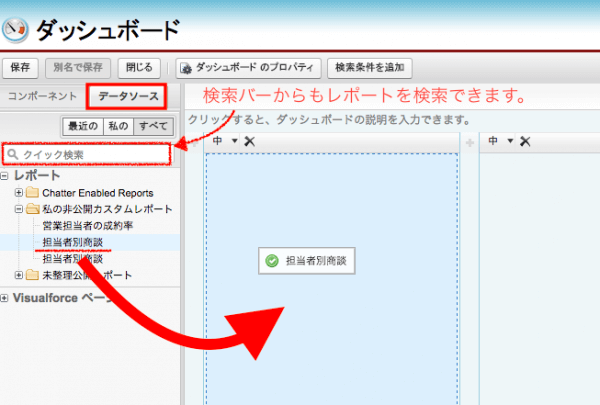Click the 私の非公開カスタムレポート open folder icon
The width and height of the screenshot is (600, 405).
[x=33, y=209]
